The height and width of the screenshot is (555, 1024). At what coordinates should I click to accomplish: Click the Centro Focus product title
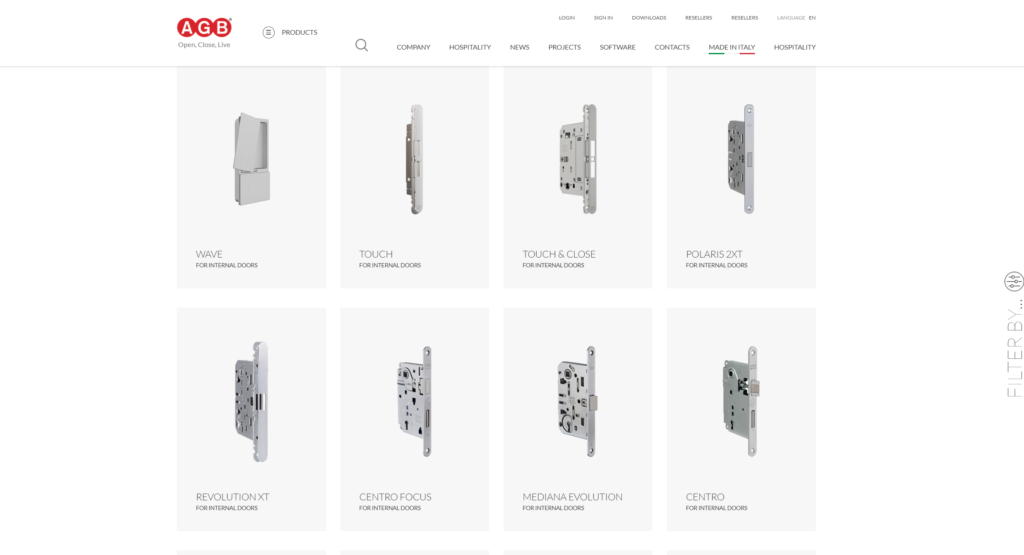[395, 497]
